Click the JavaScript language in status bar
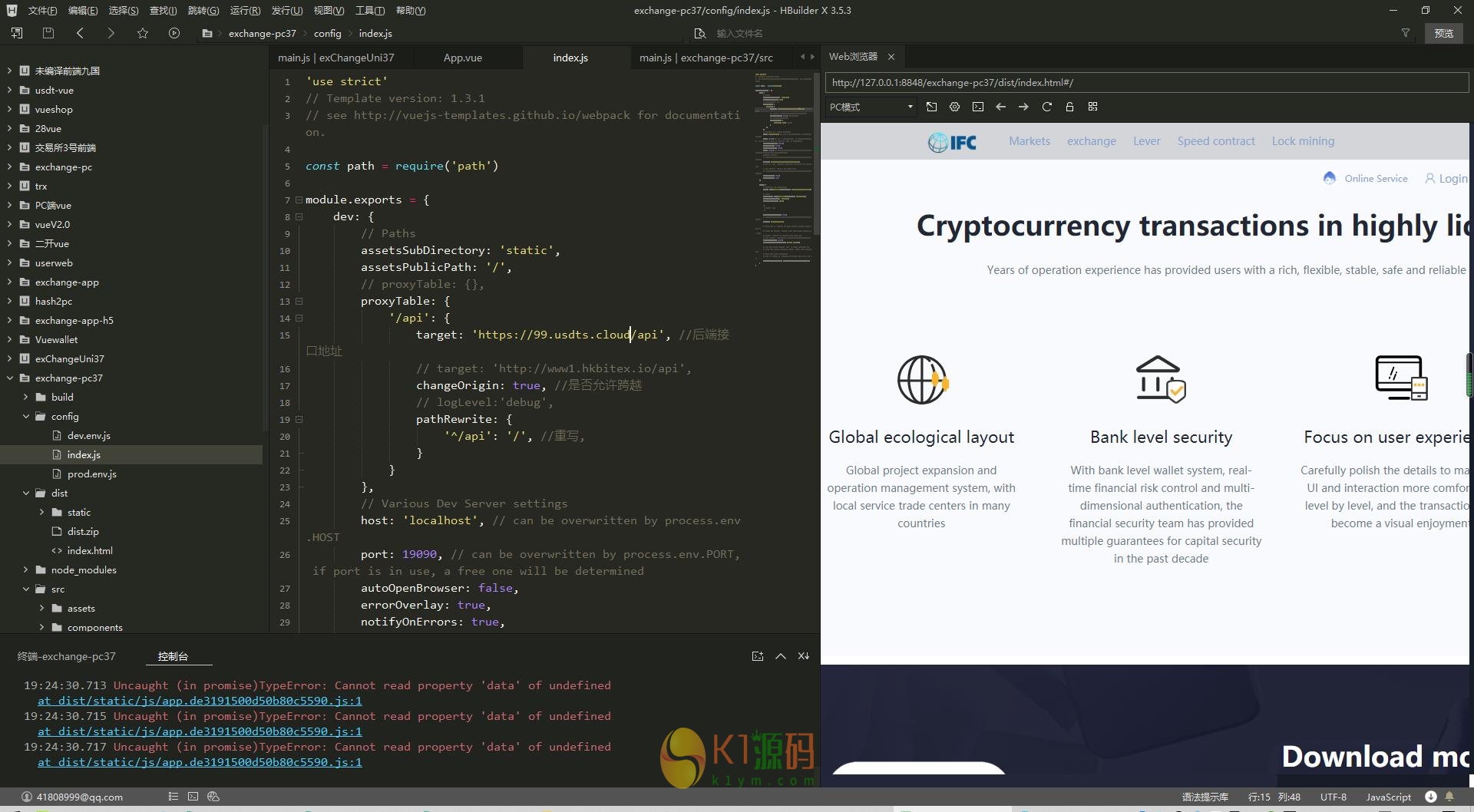The width and height of the screenshot is (1474, 812). pyautogui.click(x=1388, y=797)
